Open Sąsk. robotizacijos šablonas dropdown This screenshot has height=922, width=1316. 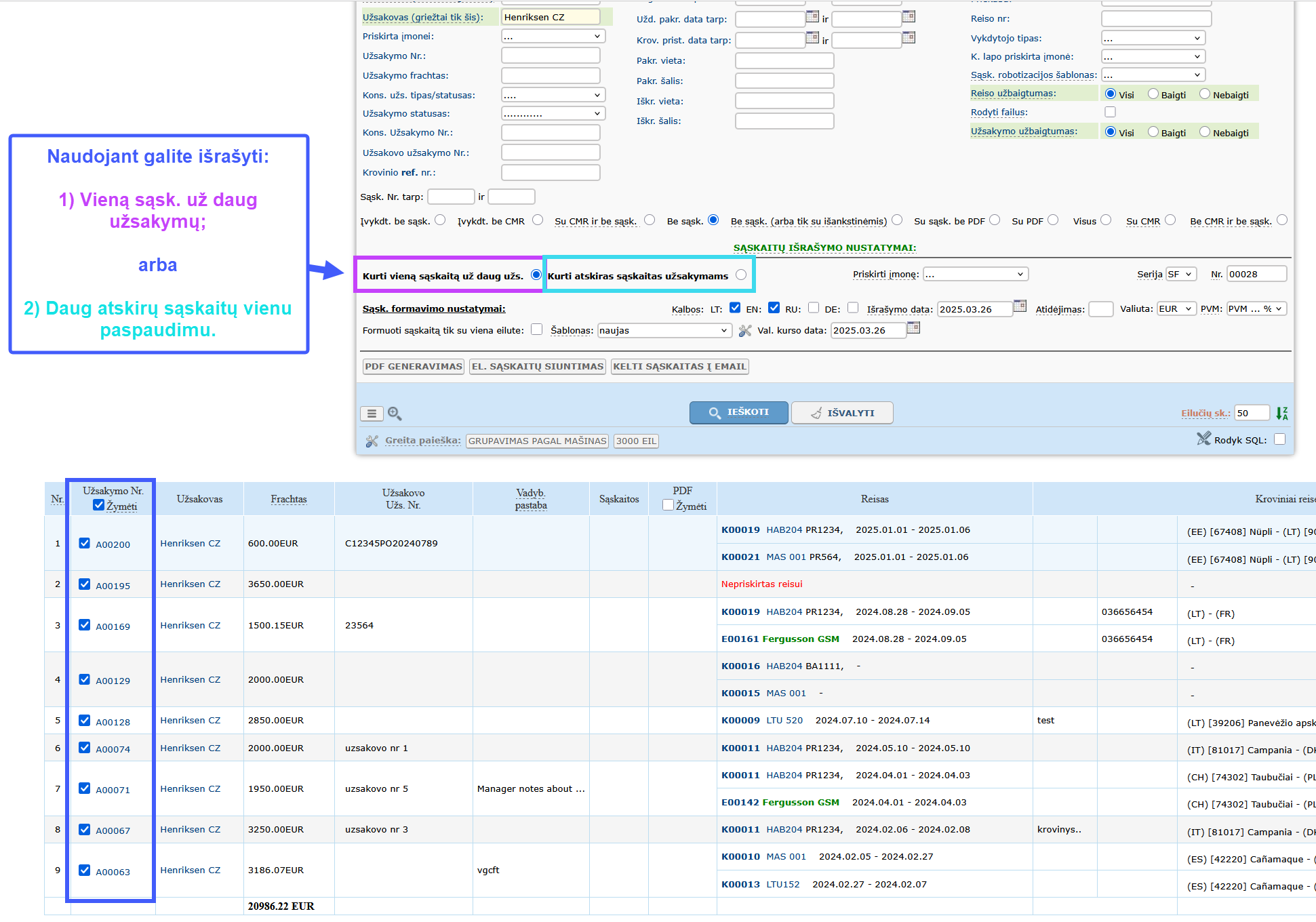pyautogui.click(x=1153, y=75)
